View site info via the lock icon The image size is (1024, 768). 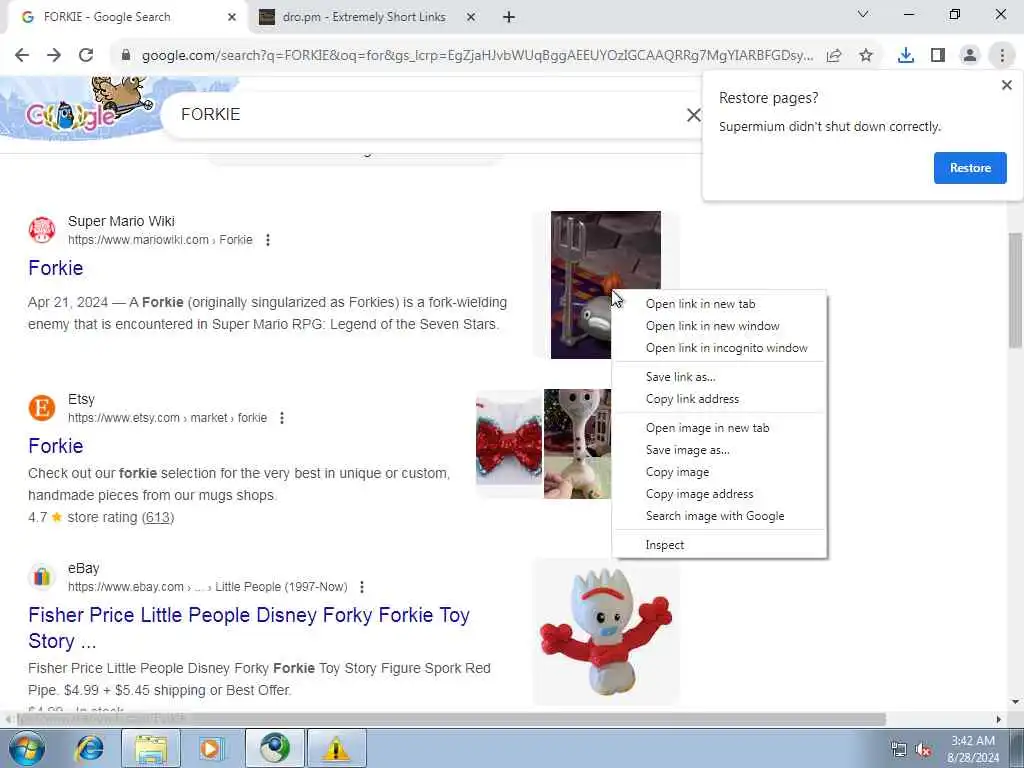[x=126, y=56]
